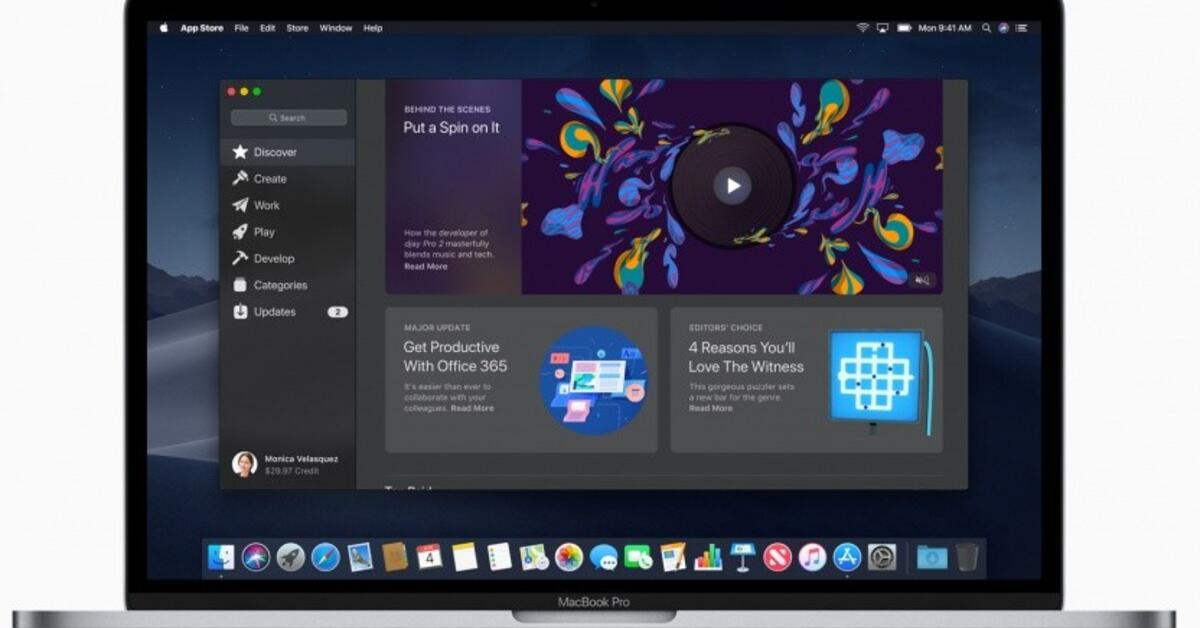Open Maps in the Dock
This screenshot has height=628, width=1200.
pos(534,557)
